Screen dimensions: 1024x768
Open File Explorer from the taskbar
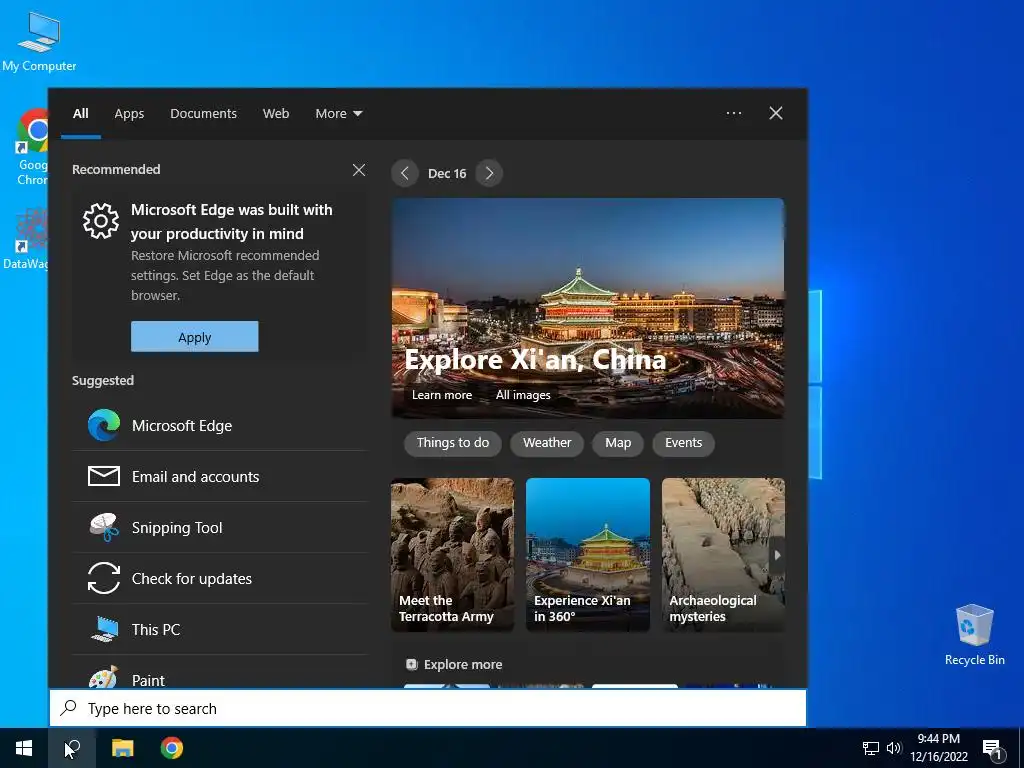tap(122, 748)
